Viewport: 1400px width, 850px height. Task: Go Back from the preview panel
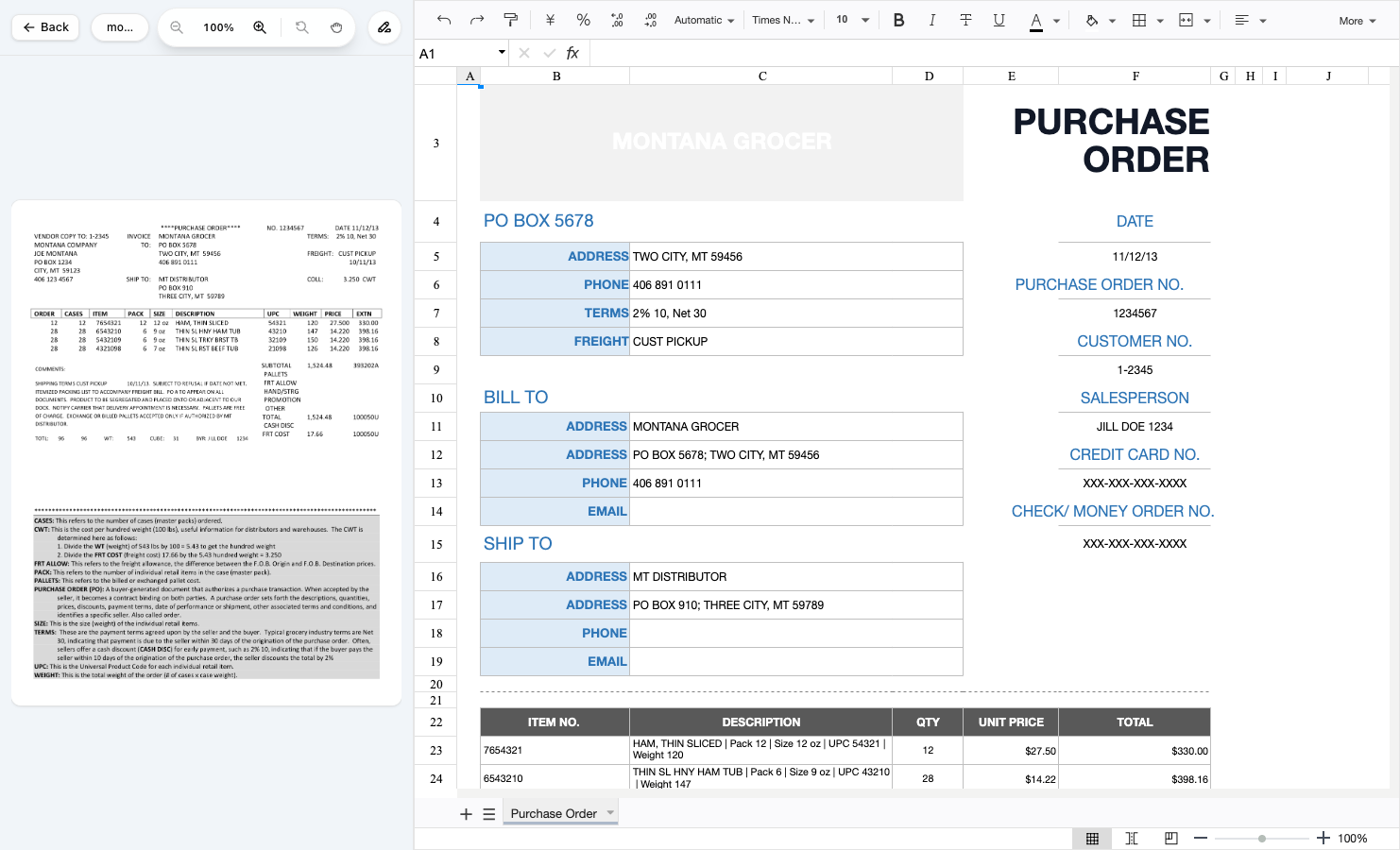46,27
